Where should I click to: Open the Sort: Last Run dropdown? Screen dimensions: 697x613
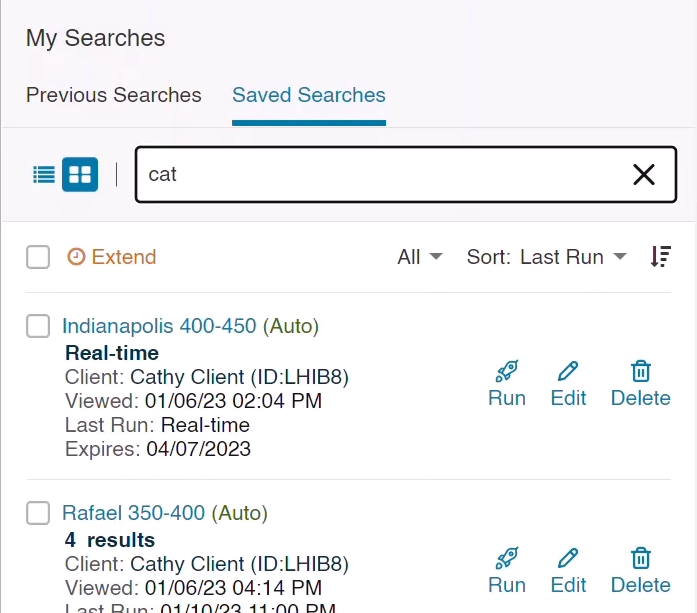(x=547, y=257)
